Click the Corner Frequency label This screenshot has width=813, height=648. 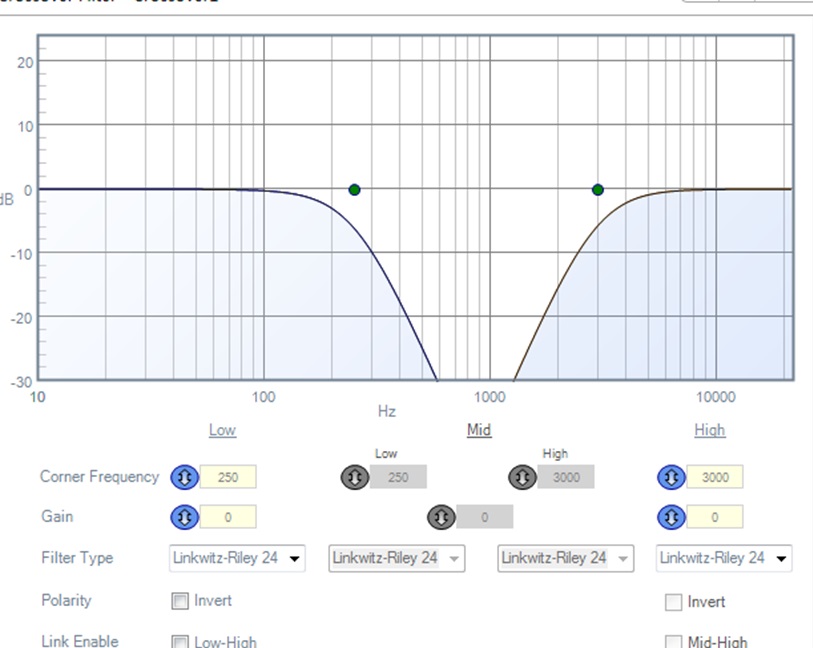tap(100, 476)
